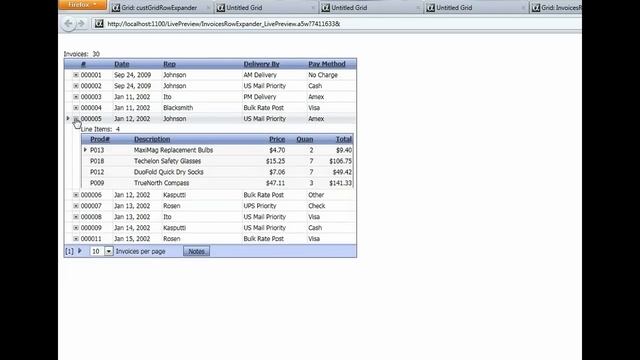The width and height of the screenshot is (640, 360).
Task: Select the row marker of invoice 000005
Action: click(x=68, y=118)
